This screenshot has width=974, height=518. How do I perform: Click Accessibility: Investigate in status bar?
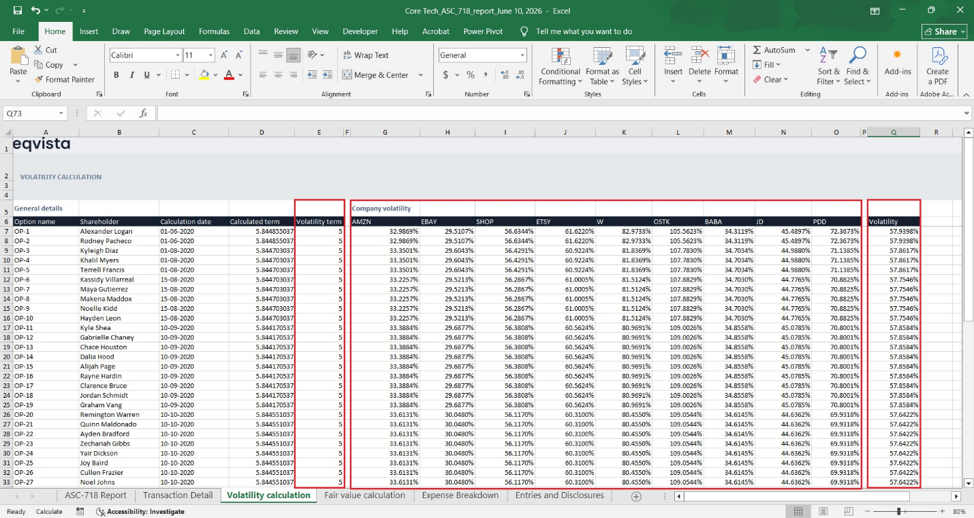pos(140,511)
